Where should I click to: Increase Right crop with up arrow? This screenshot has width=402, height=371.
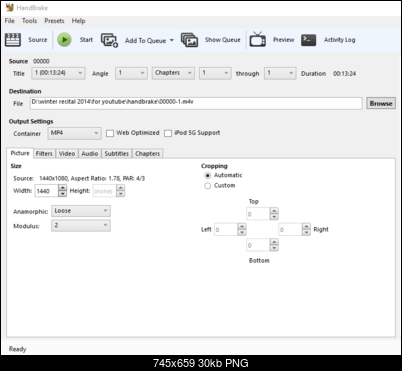306,227
